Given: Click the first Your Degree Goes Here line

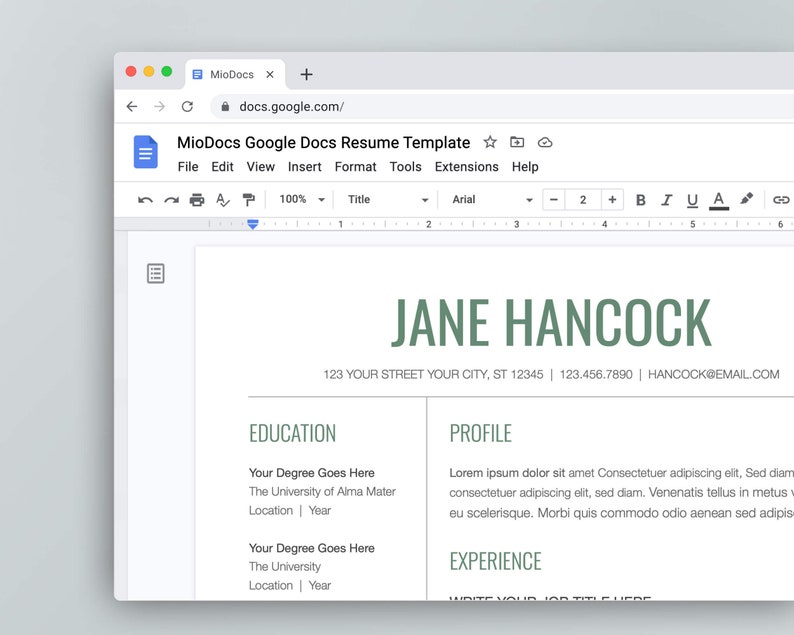Looking at the screenshot, I should tap(311, 473).
